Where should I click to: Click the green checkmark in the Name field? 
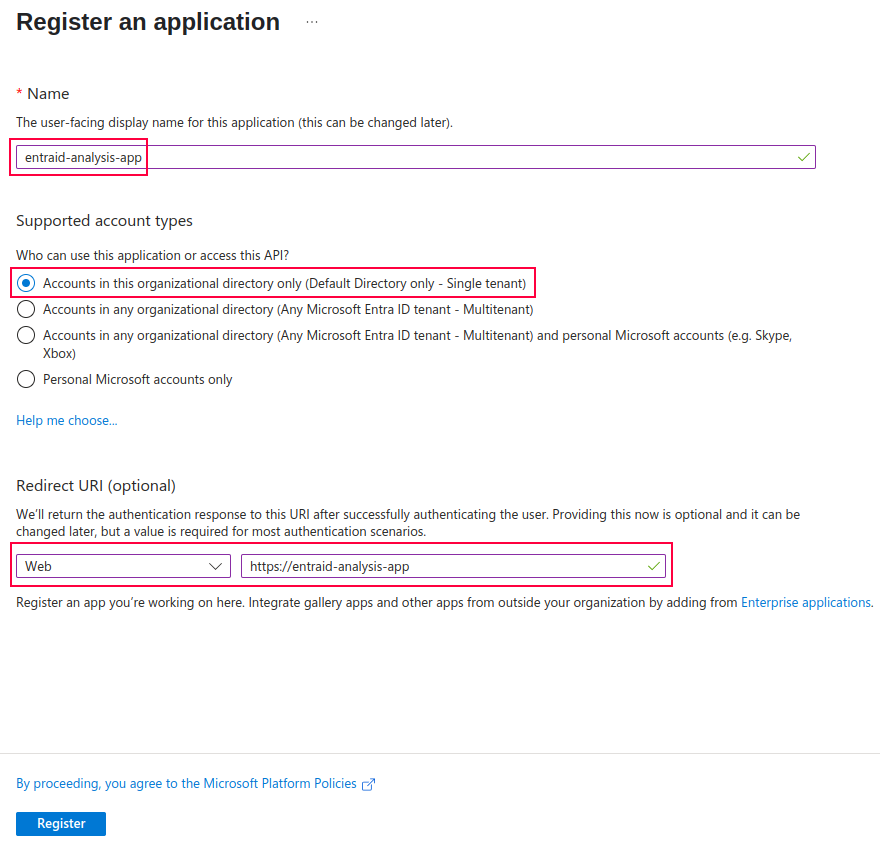[803, 157]
